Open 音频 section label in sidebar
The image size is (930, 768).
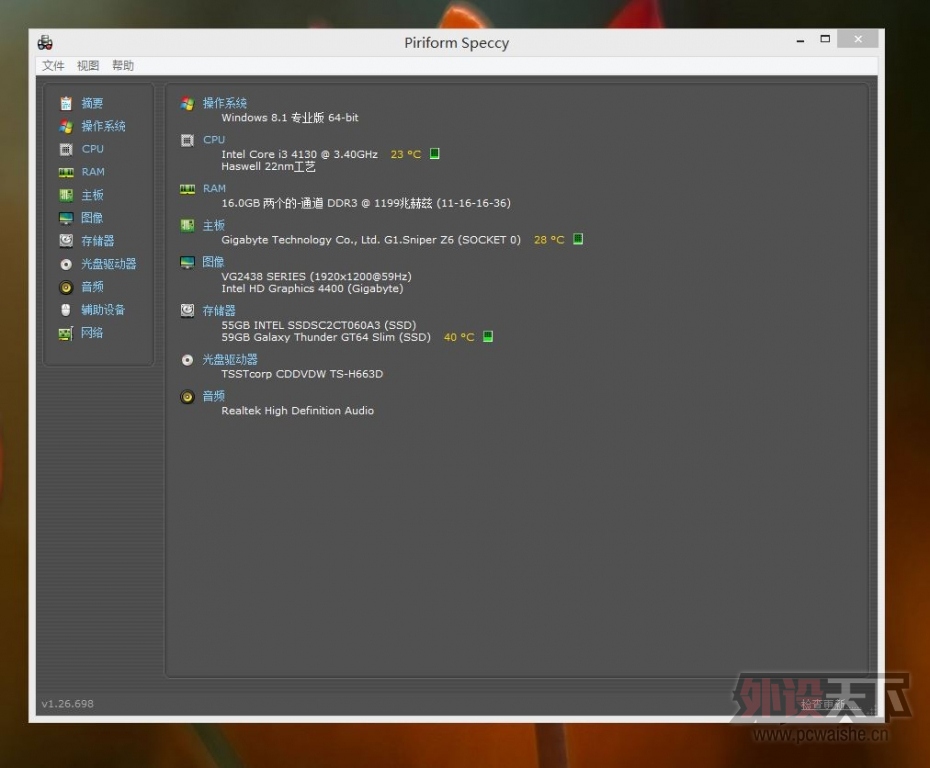[92, 287]
